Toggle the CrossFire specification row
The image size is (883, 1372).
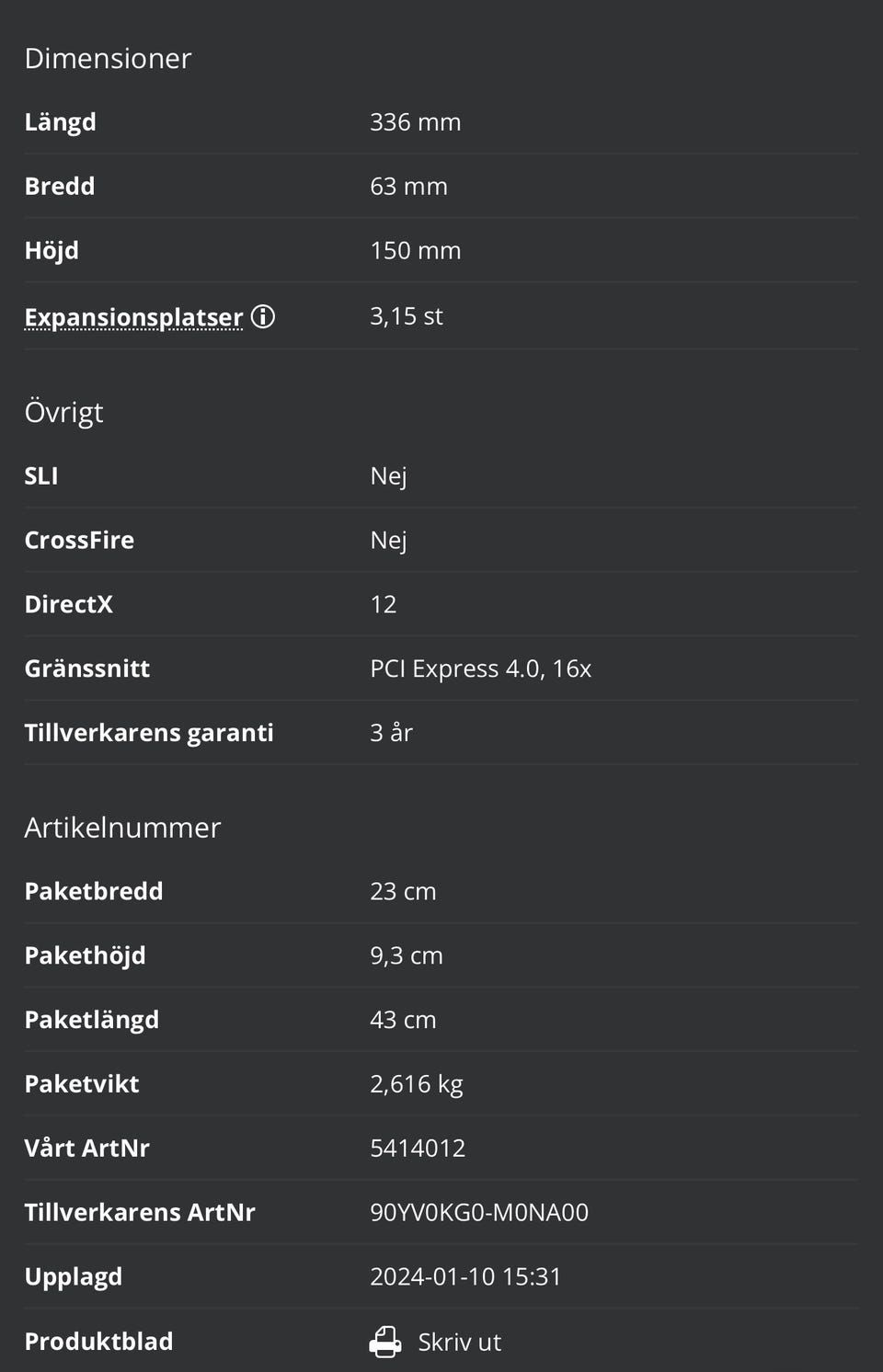click(79, 540)
